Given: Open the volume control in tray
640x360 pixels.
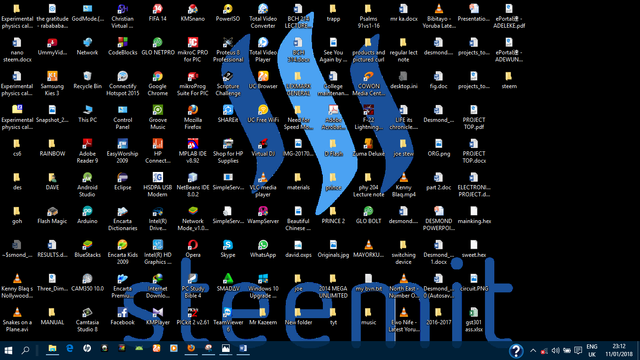Looking at the screenshot, I should 555,351.
